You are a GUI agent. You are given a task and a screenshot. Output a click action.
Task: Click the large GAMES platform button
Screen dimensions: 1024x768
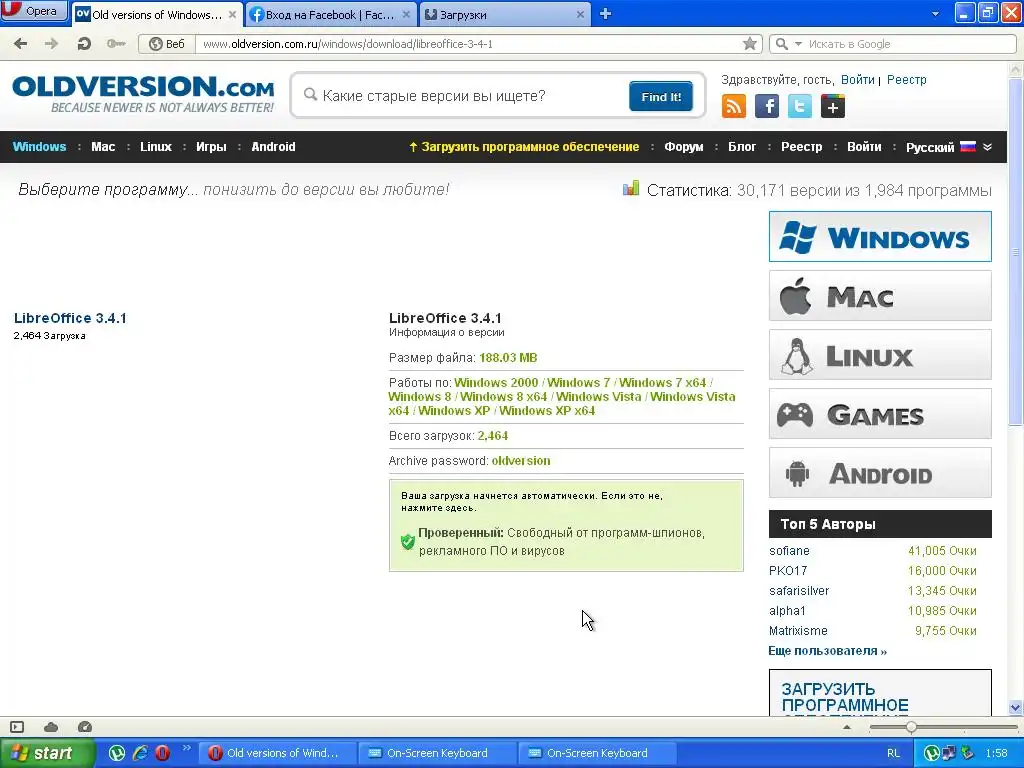pos(880,414)
